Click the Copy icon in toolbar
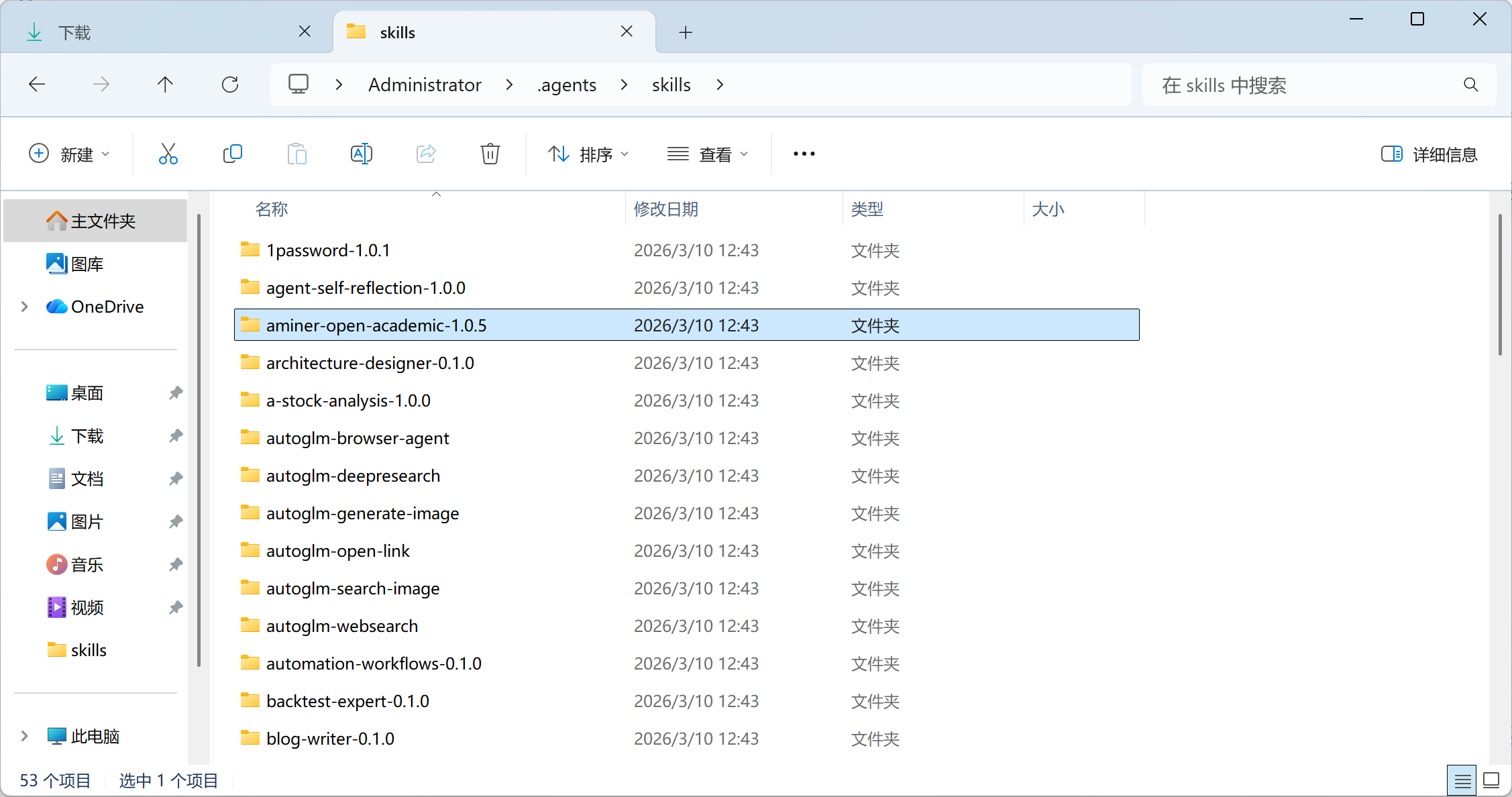The width and height of the screenshot is (1512, 797). point(232,154)
